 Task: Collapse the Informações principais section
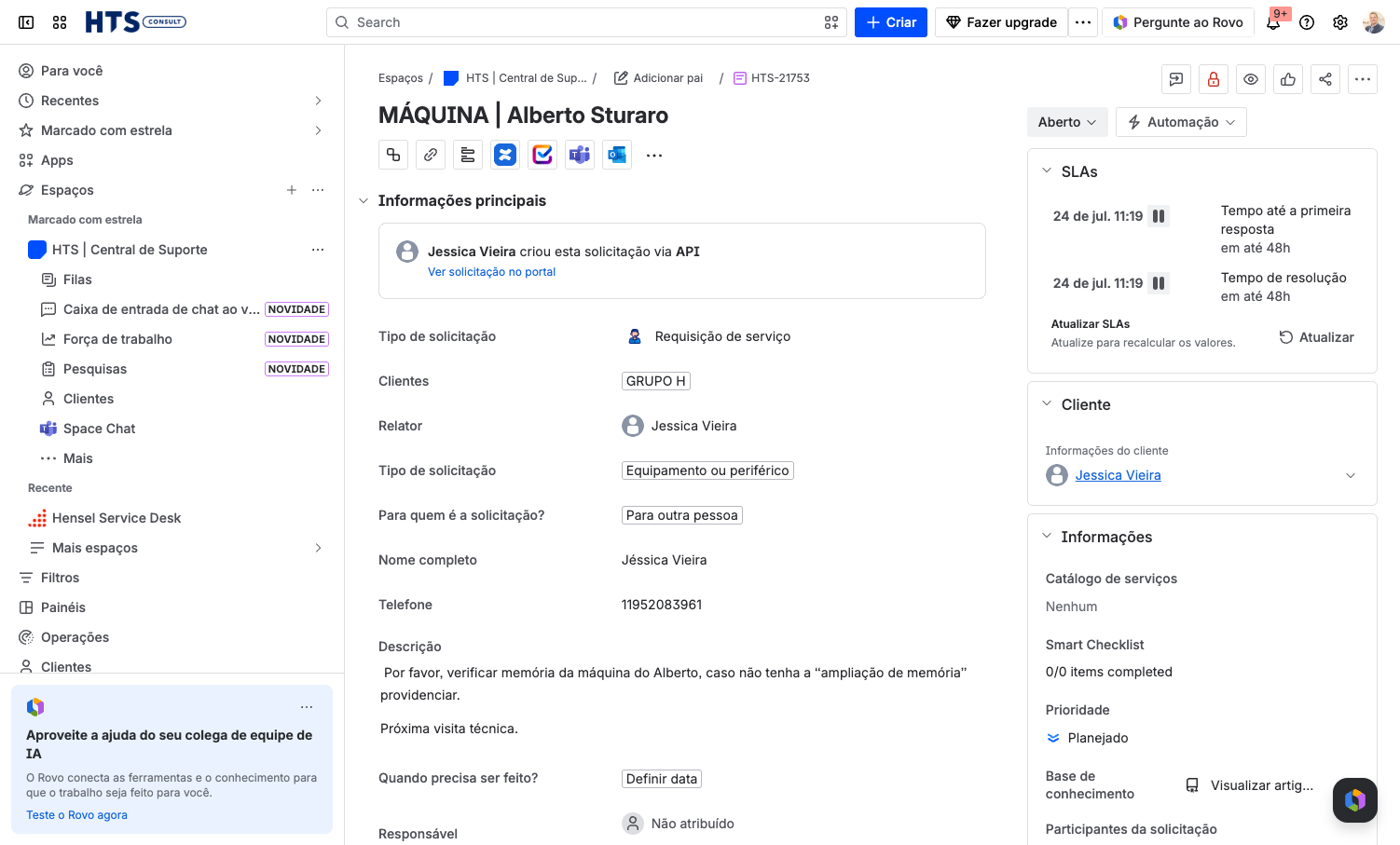coord(364,201)
